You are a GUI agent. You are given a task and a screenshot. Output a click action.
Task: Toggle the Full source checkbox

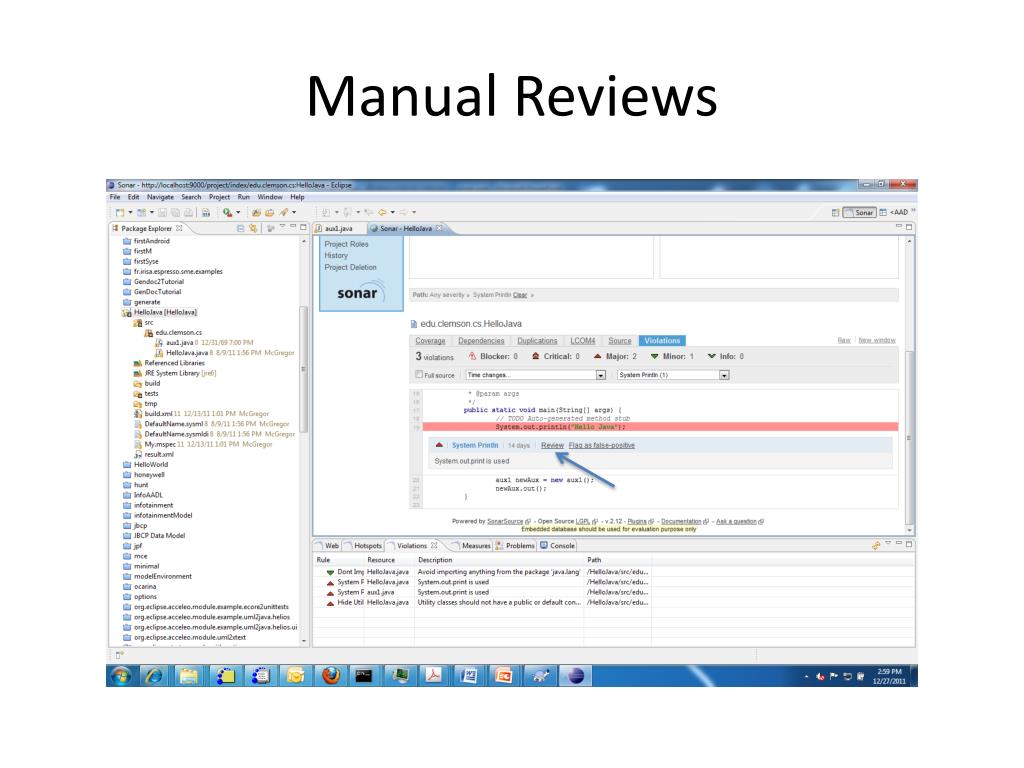419,375
